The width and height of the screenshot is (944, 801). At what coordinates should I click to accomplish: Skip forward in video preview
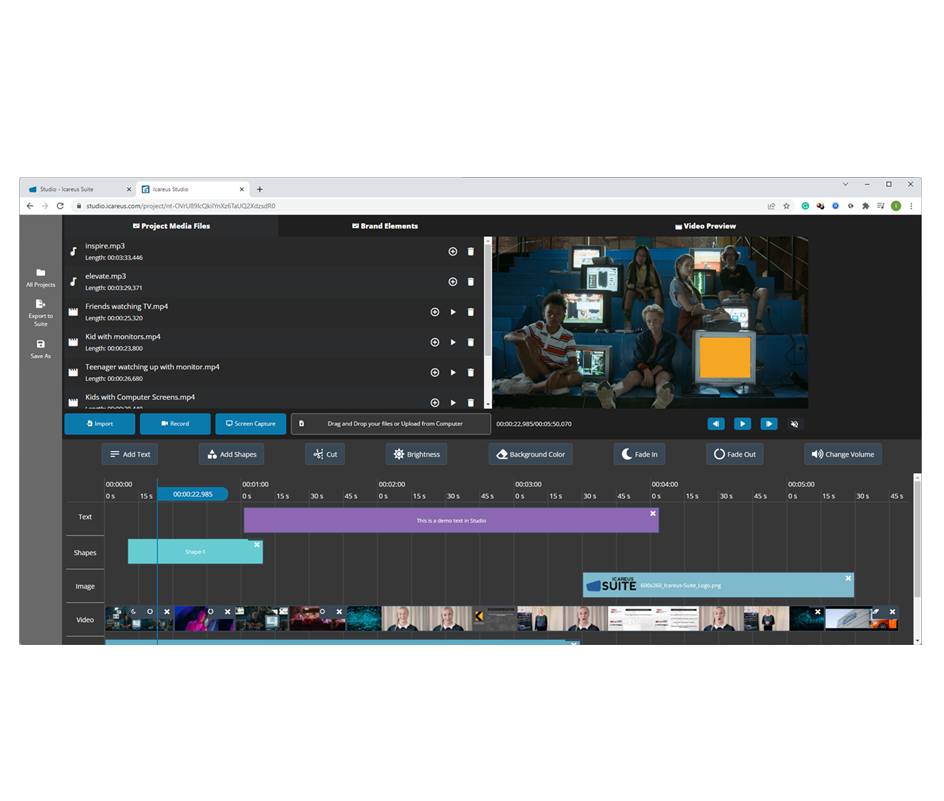tap(769, 424)
